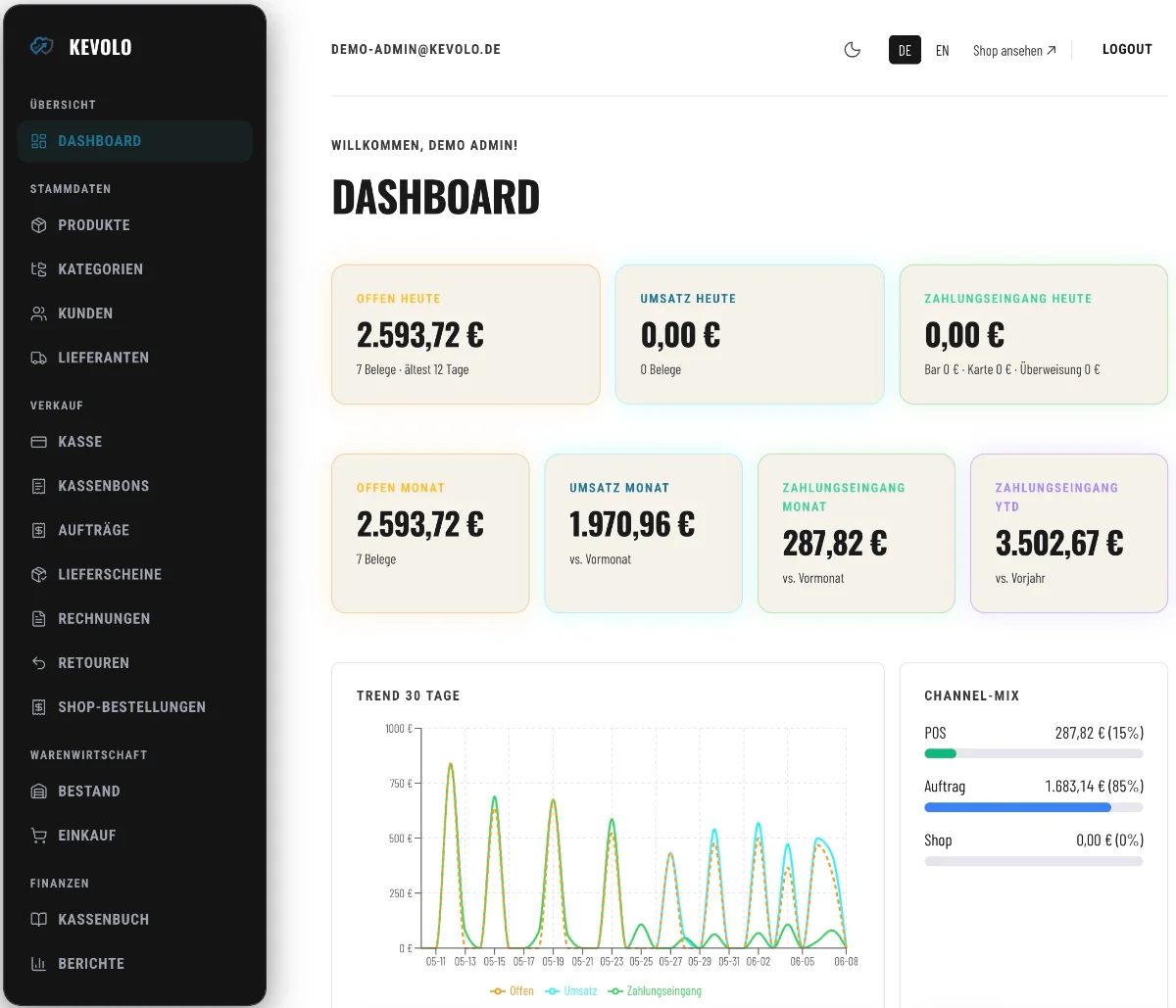Click the Einkauf shopping cart icon

[x=39, y=836]
